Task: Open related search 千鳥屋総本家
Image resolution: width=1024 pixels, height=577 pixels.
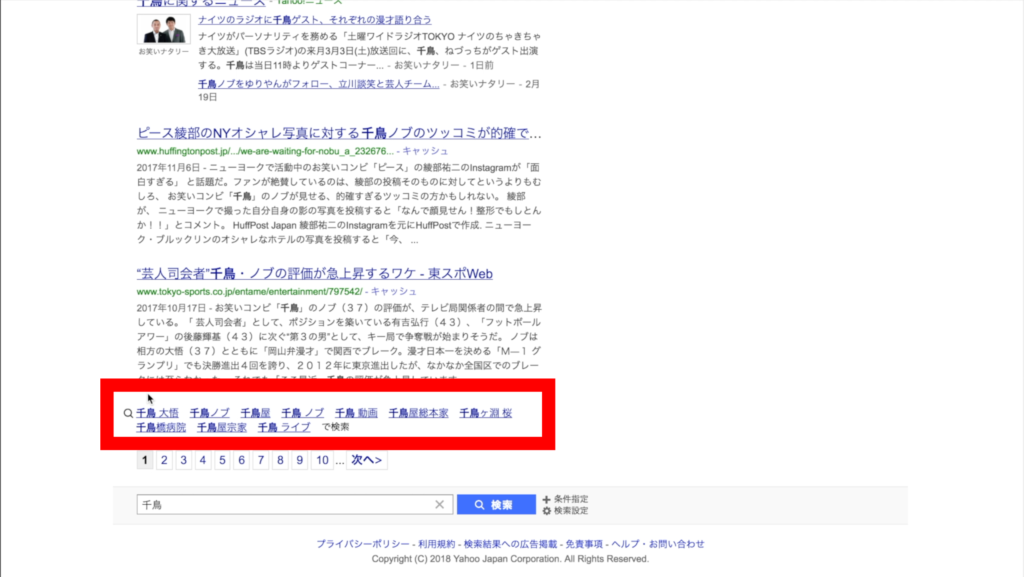Action: click(419, 413)
